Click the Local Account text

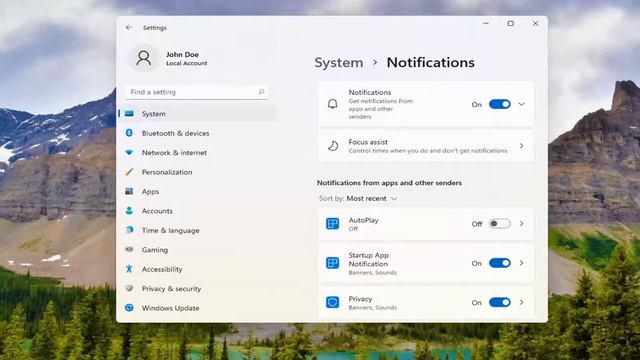pos(187,63)
